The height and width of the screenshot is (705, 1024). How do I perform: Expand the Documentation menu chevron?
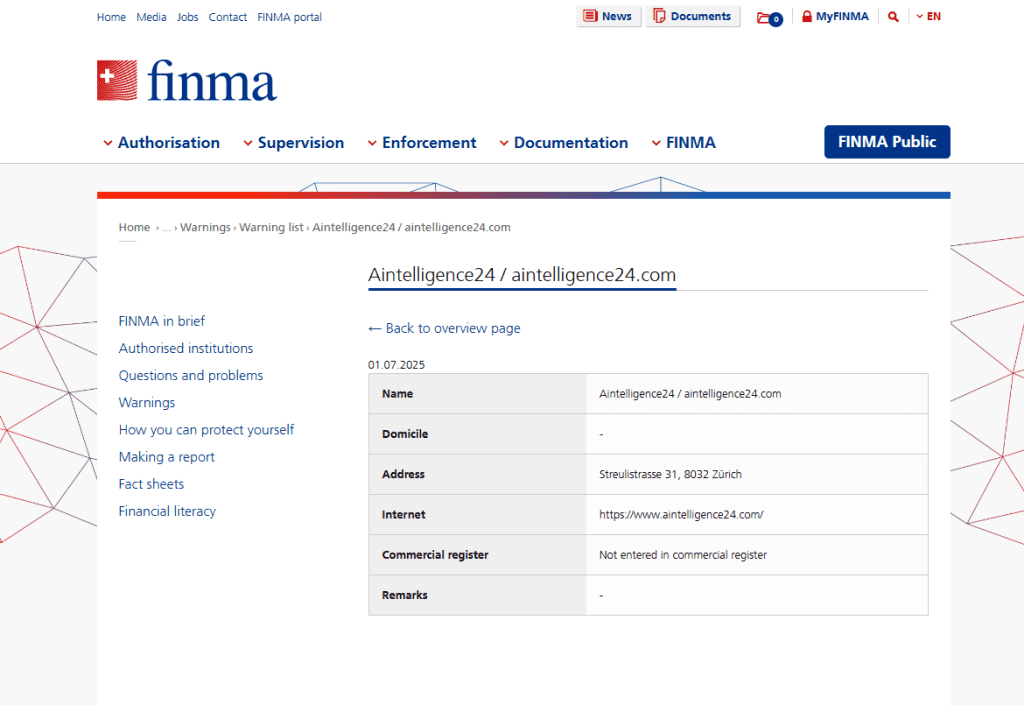pyautogui.click(x=504, y=143)
